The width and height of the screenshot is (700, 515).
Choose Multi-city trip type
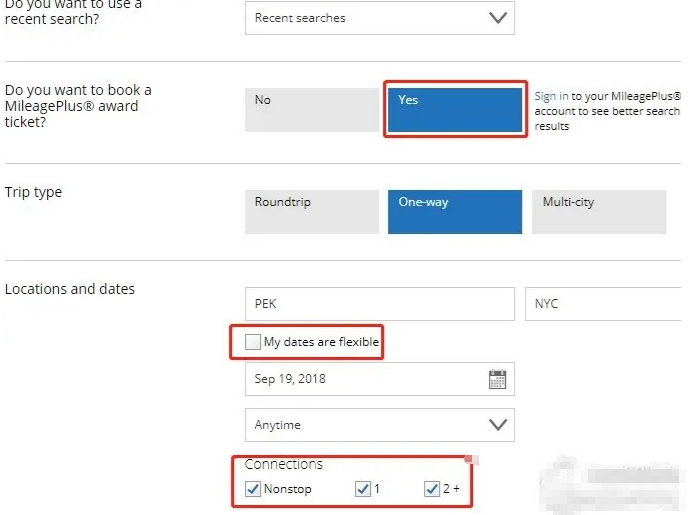click(x=599, y=212)
